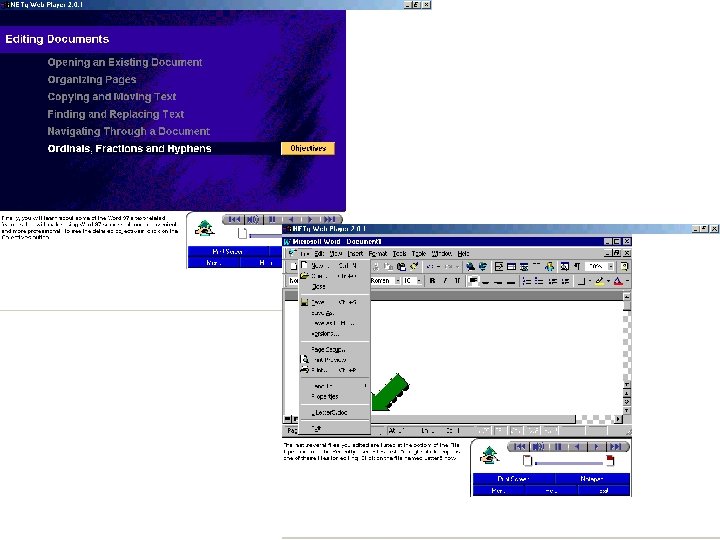Viewport: 720px width, 540px height.
Task: Choose Page Setup in the File menu
Action: pos(335,349)
